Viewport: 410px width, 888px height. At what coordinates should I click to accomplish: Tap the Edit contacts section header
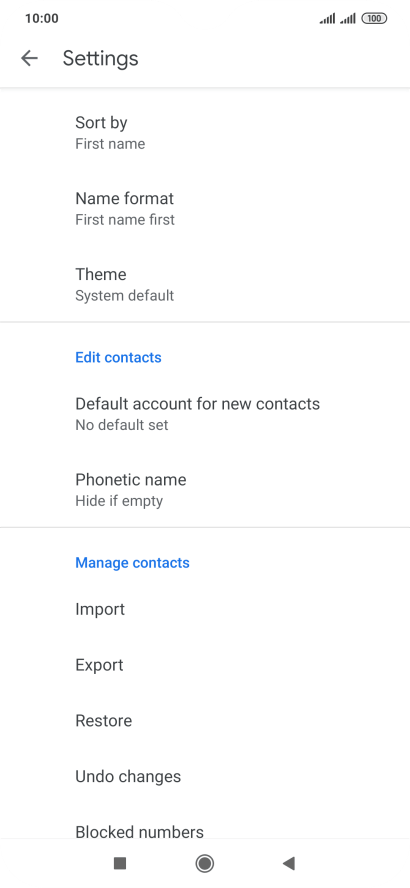pyautogui.click(x=118, y=357)
